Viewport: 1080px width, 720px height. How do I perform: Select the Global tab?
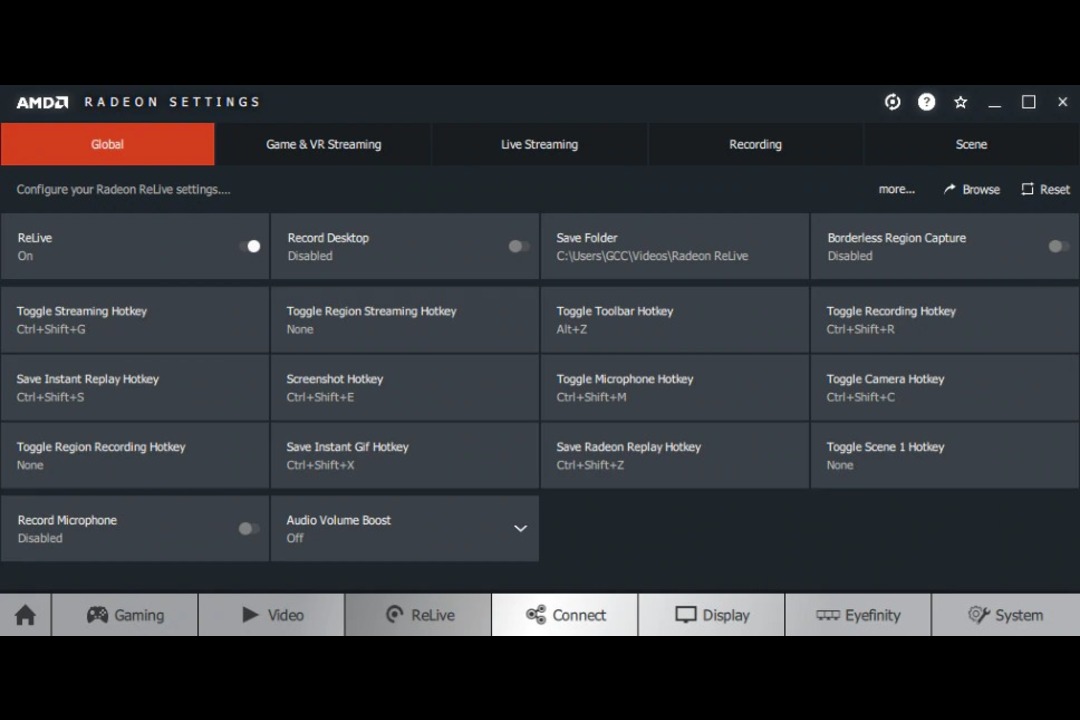[x=107, y=144]
